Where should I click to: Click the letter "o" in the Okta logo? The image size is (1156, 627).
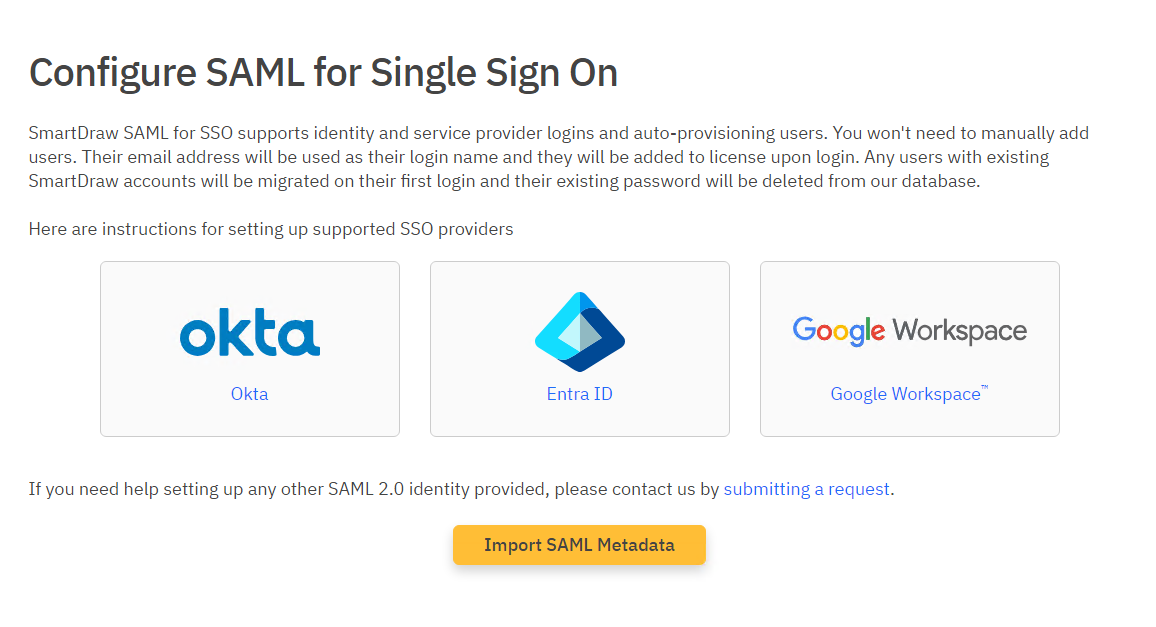coord(197,337)
